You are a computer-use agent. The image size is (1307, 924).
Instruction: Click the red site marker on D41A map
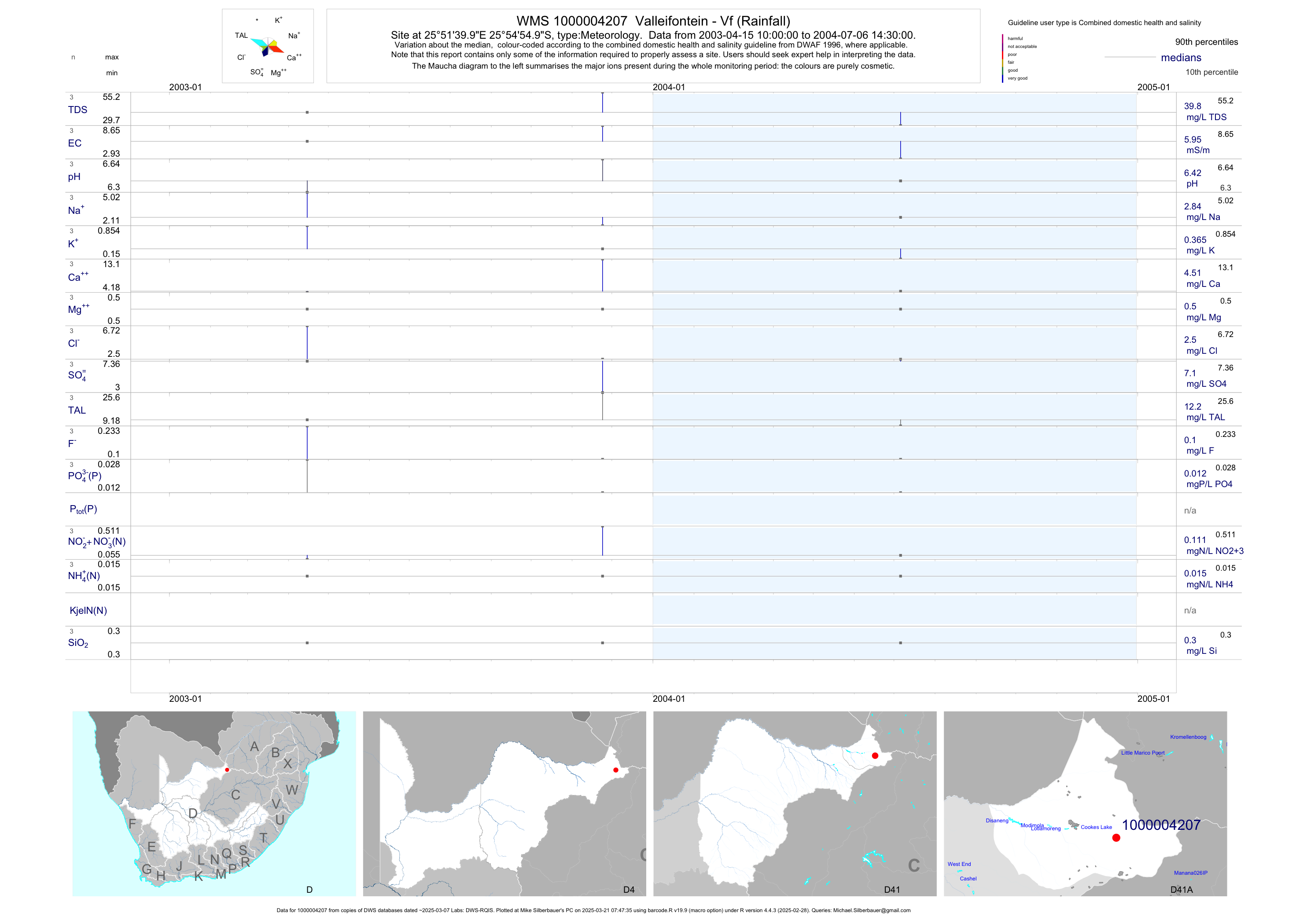pyautogui.click(x=1116, y=837)
